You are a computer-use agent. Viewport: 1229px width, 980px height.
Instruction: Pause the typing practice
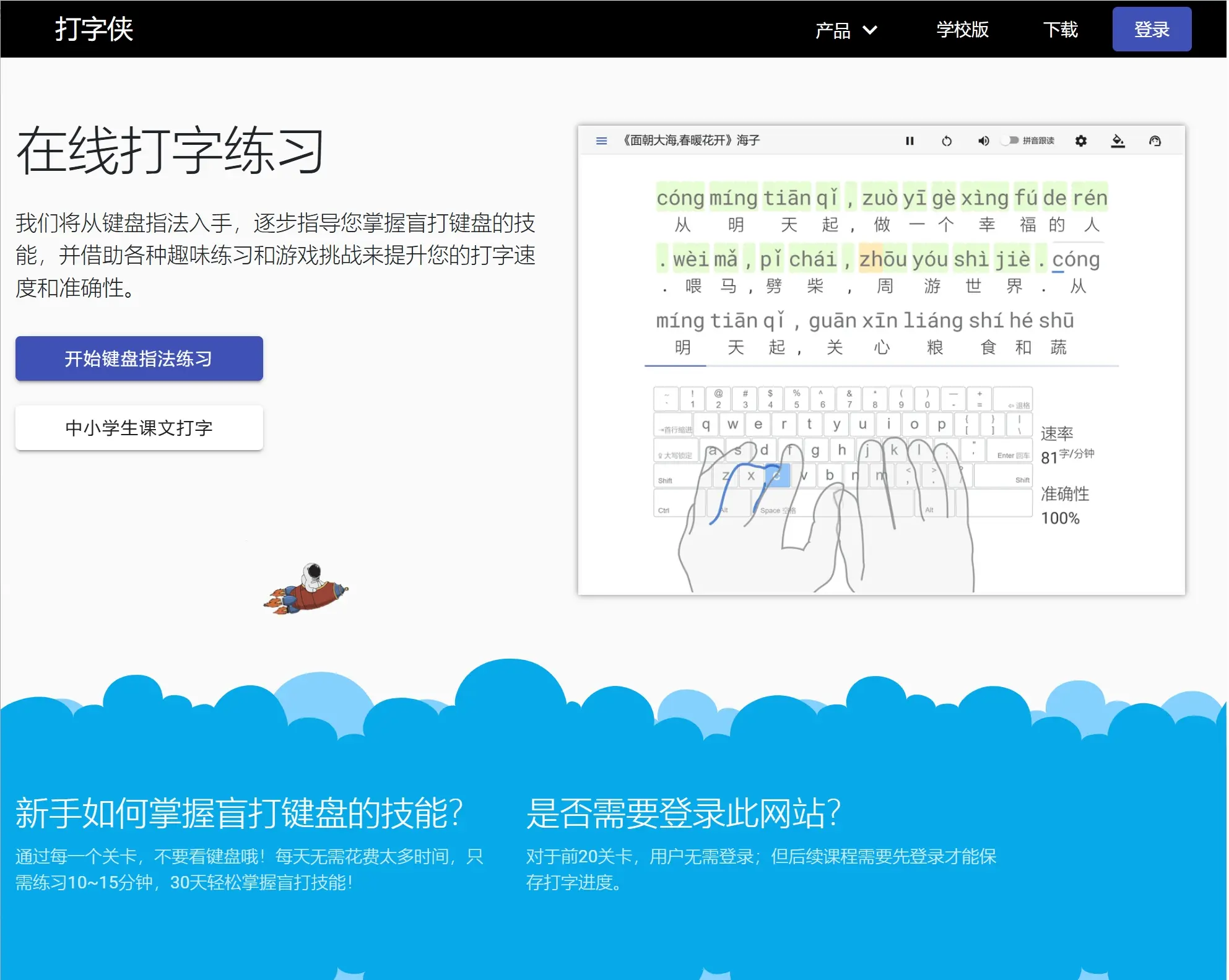pos(909,141)
